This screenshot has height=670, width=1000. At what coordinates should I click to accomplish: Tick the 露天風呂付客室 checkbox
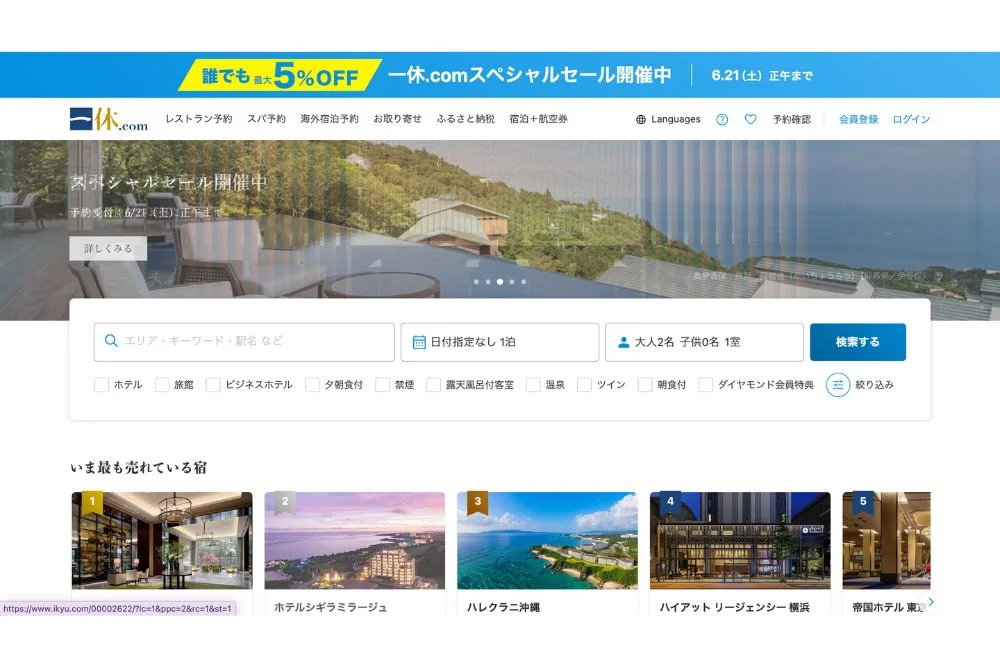coord(433,385)
